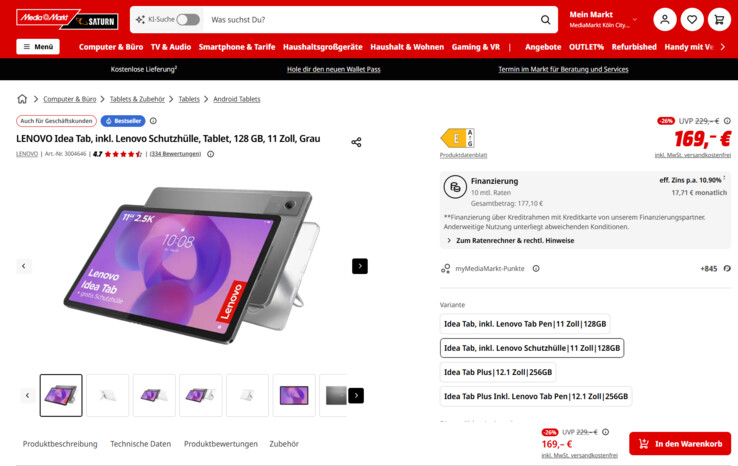Open TV & Audio category
Screen dimensions: 738x466
[171, 47]
